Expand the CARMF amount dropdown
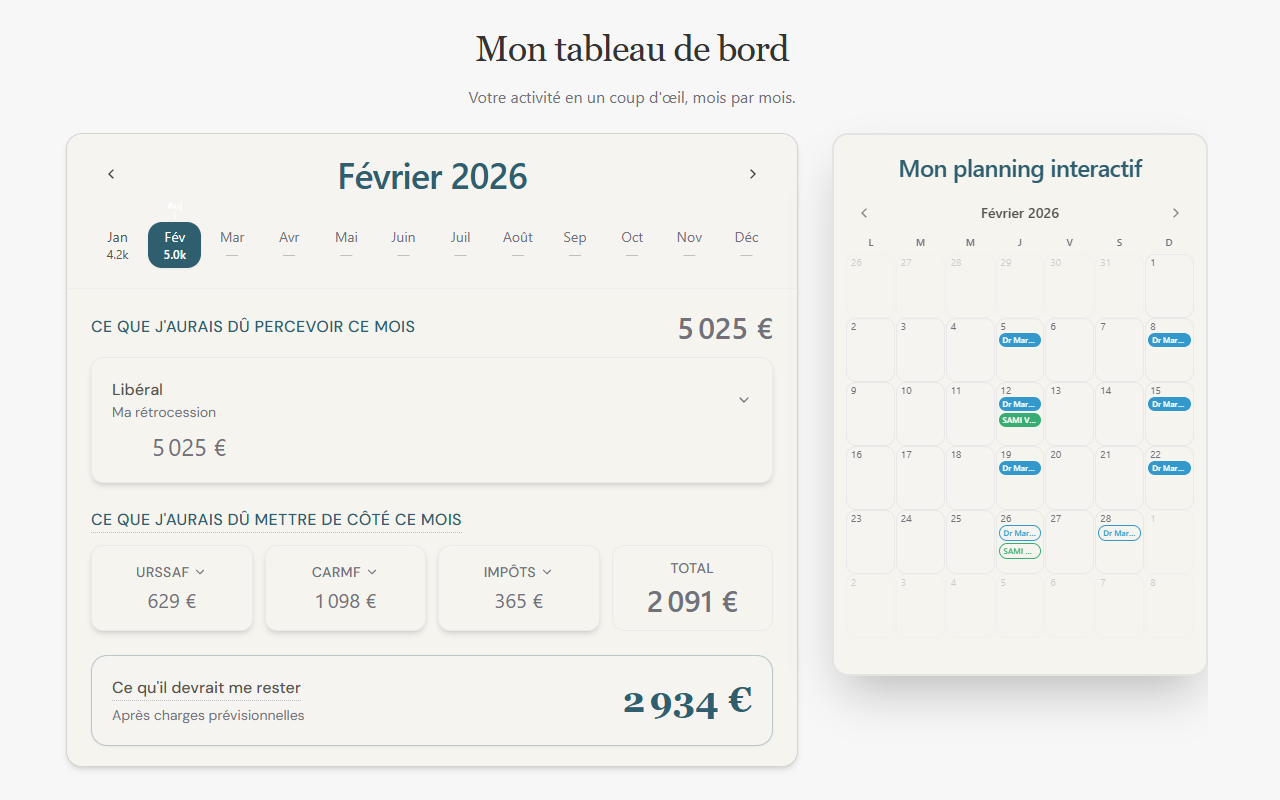 click(x=373, y=572)
